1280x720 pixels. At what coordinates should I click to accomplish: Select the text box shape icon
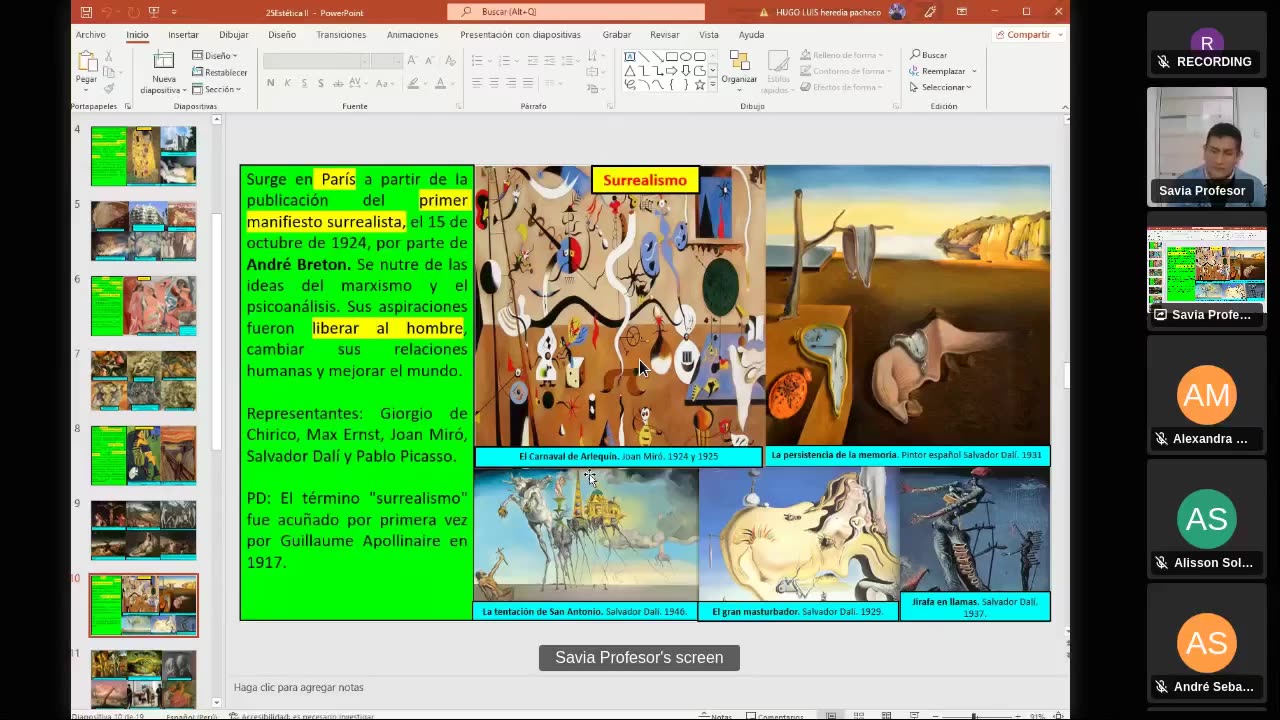coord(630,57)
